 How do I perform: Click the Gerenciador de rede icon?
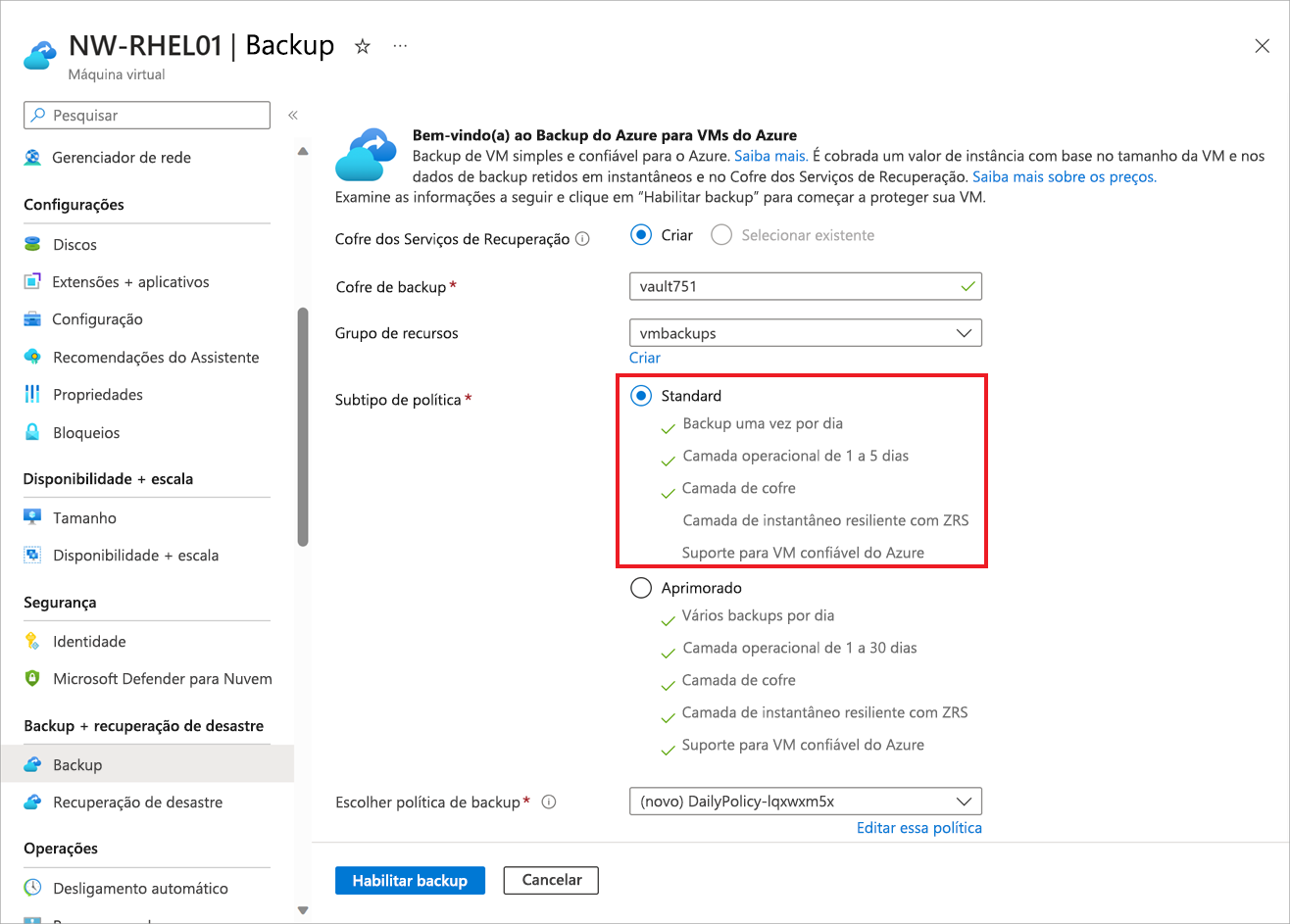(32, 157)
